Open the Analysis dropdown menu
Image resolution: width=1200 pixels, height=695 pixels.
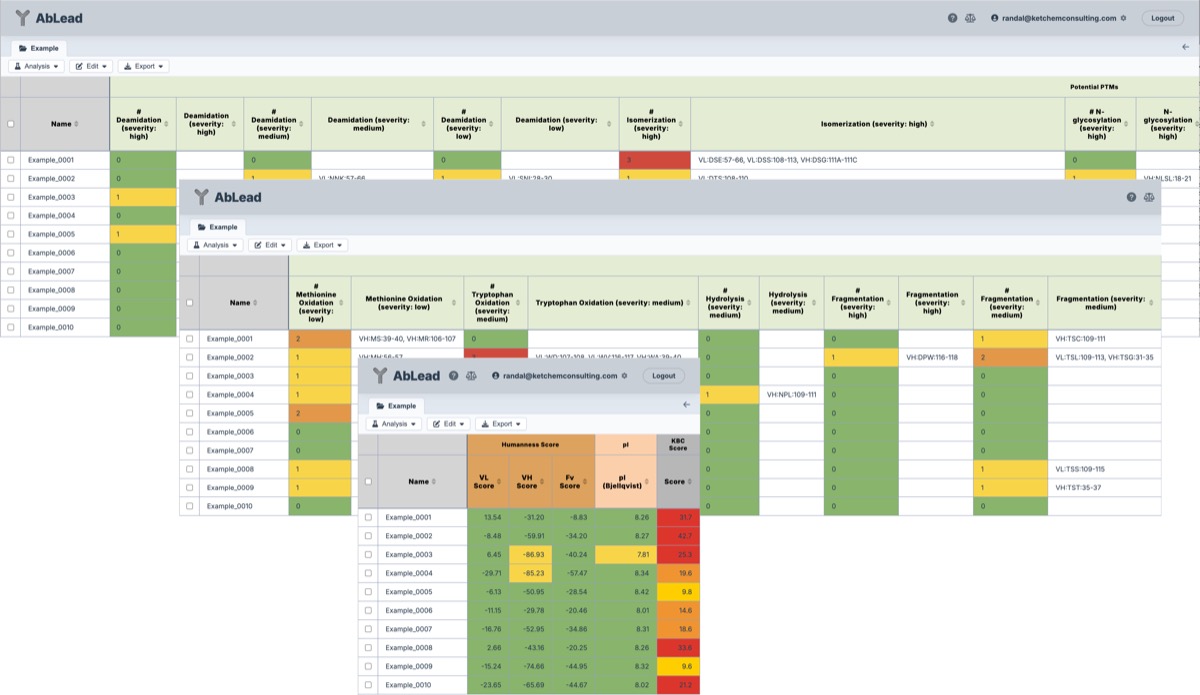click(x=394, y=424)
